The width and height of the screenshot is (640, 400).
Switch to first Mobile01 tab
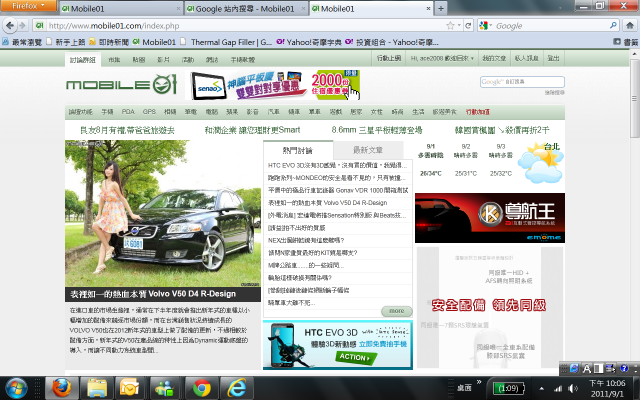121,9
